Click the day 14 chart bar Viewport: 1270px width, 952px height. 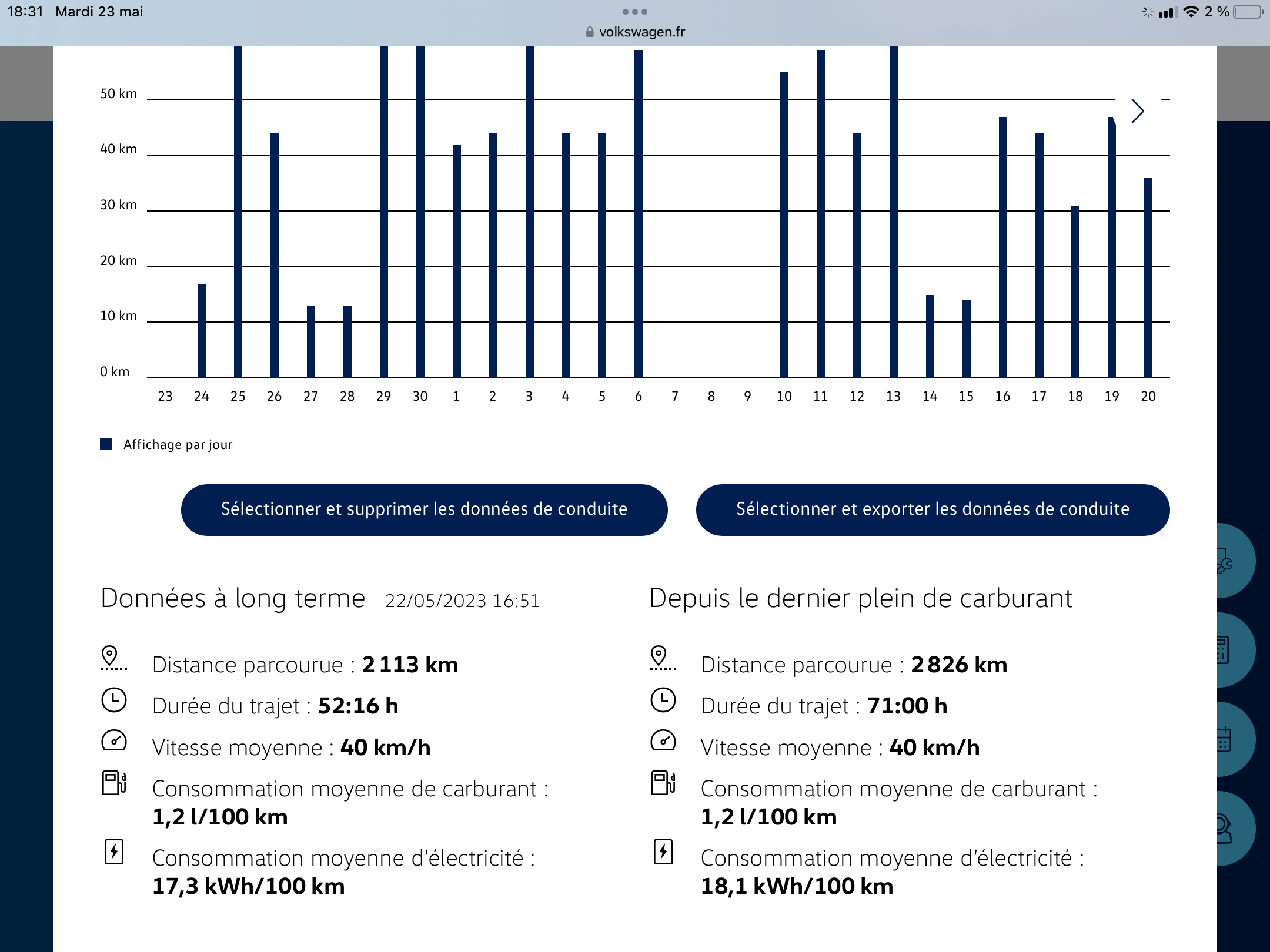coord(930,336)
